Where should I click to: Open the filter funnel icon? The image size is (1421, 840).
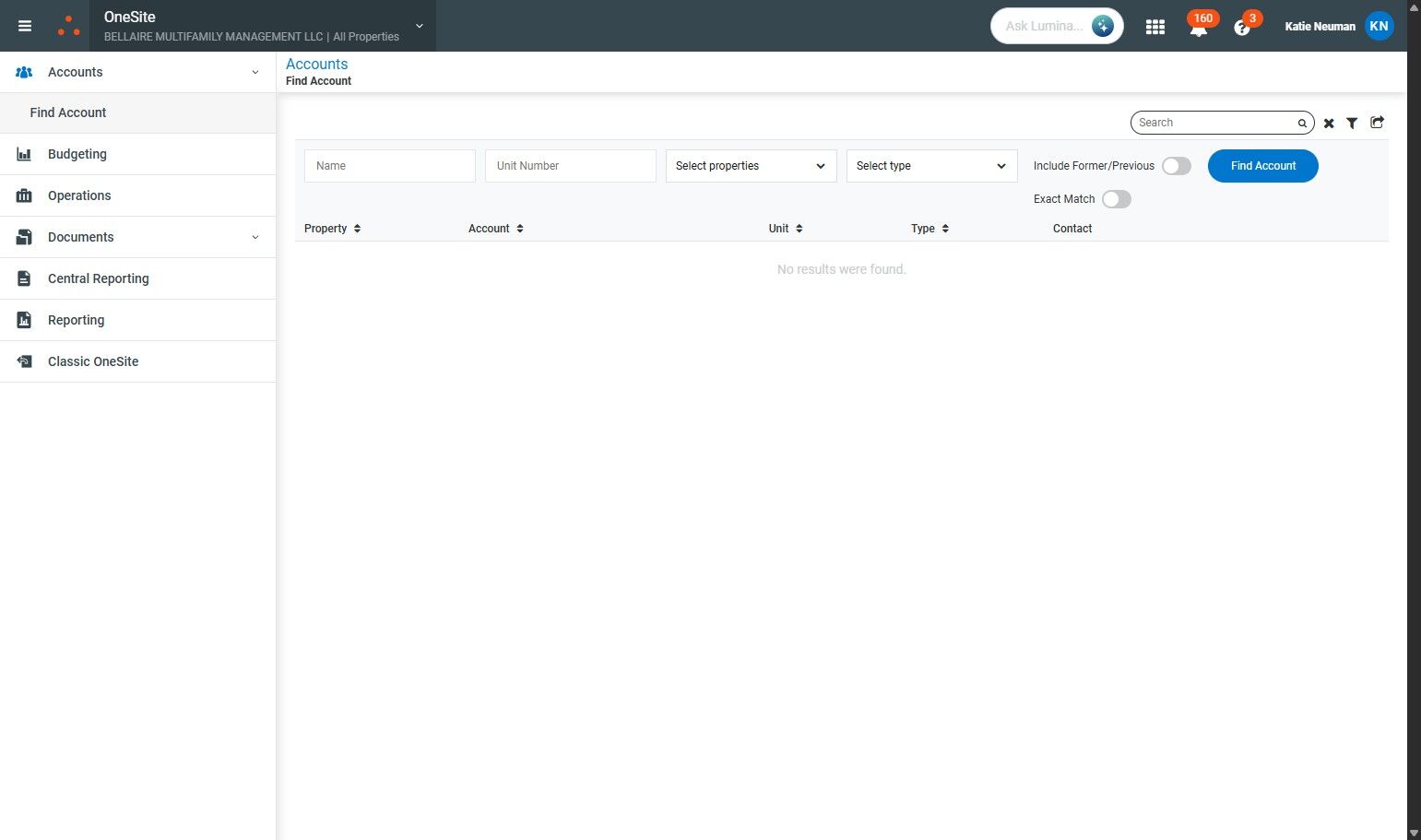coord(1352,123)
